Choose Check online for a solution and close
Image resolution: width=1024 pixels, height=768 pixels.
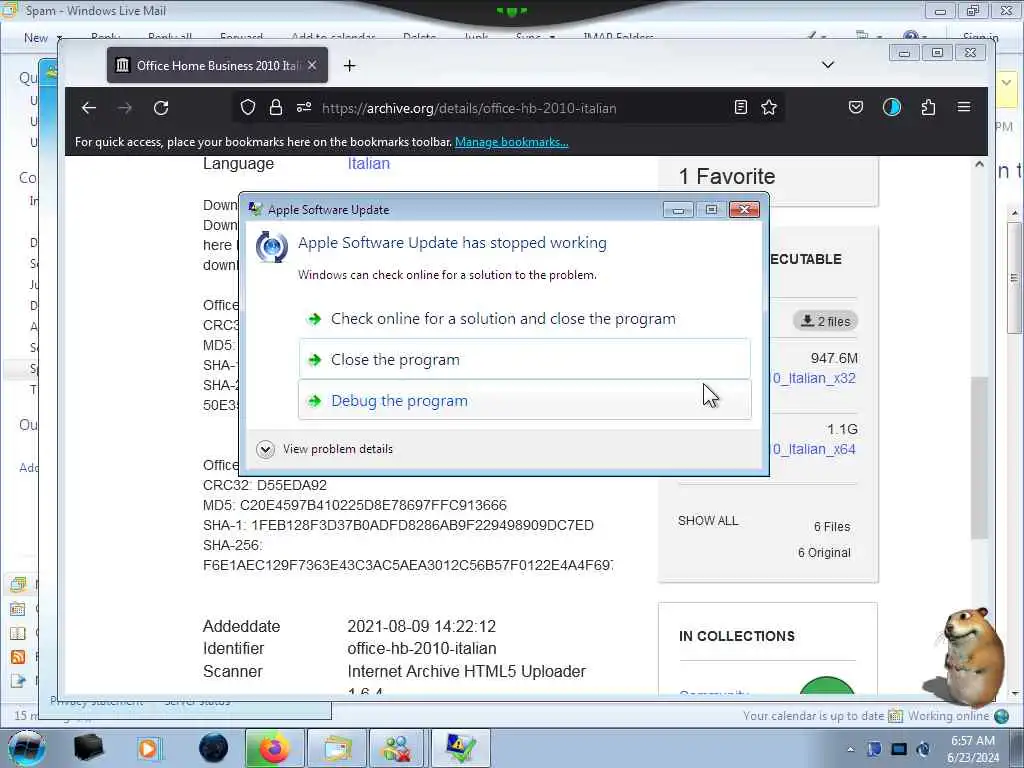[x=524, y=319]
